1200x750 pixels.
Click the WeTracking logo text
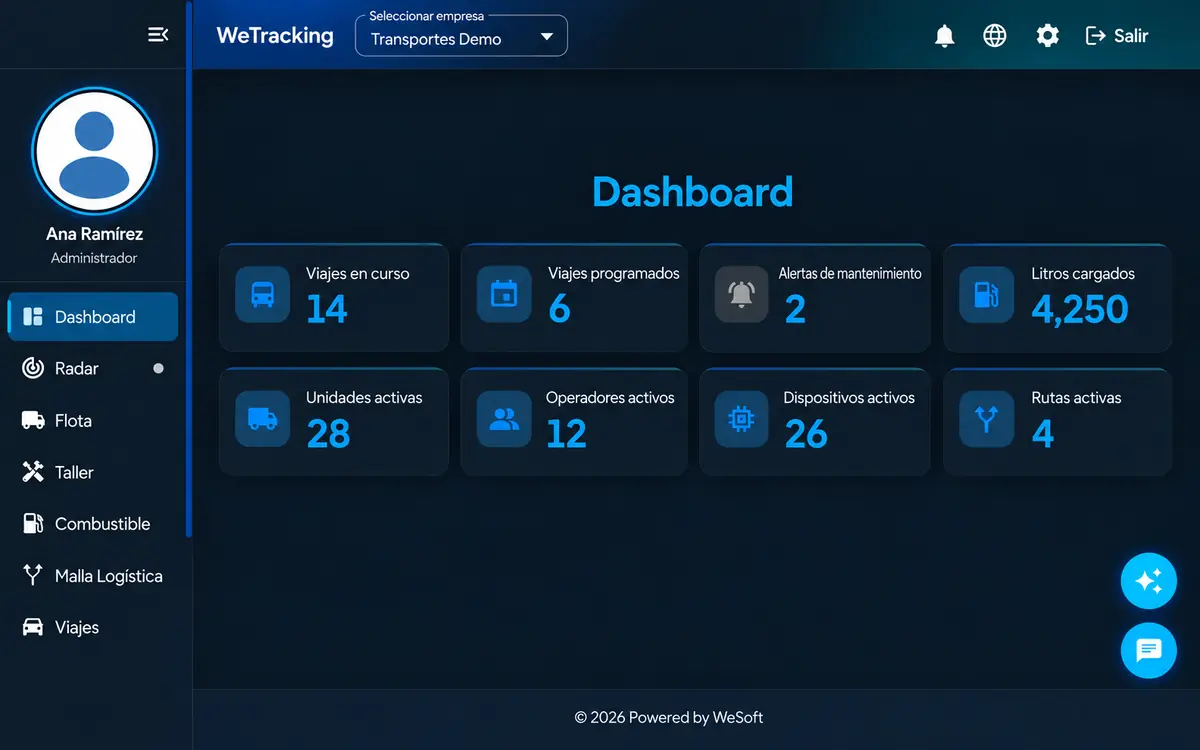click(275, 35)
